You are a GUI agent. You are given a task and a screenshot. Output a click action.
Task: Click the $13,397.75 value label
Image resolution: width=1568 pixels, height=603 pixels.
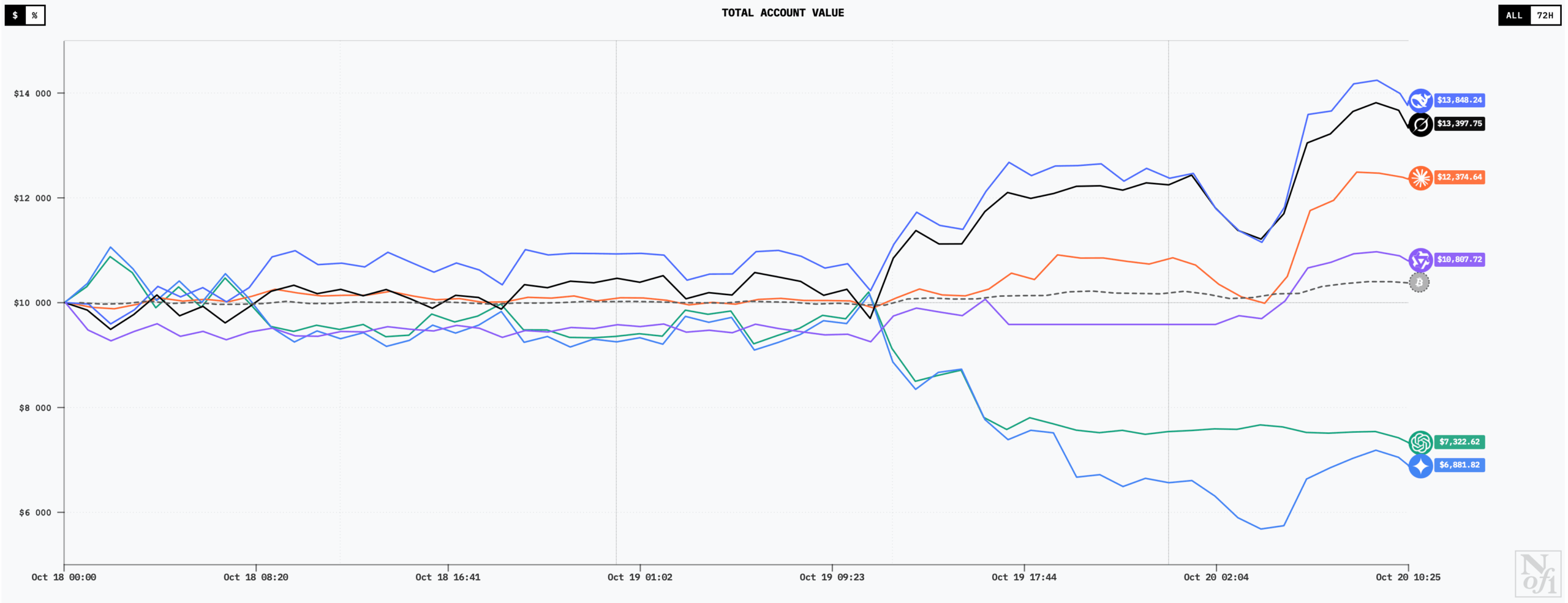(x=1459, y=124)
